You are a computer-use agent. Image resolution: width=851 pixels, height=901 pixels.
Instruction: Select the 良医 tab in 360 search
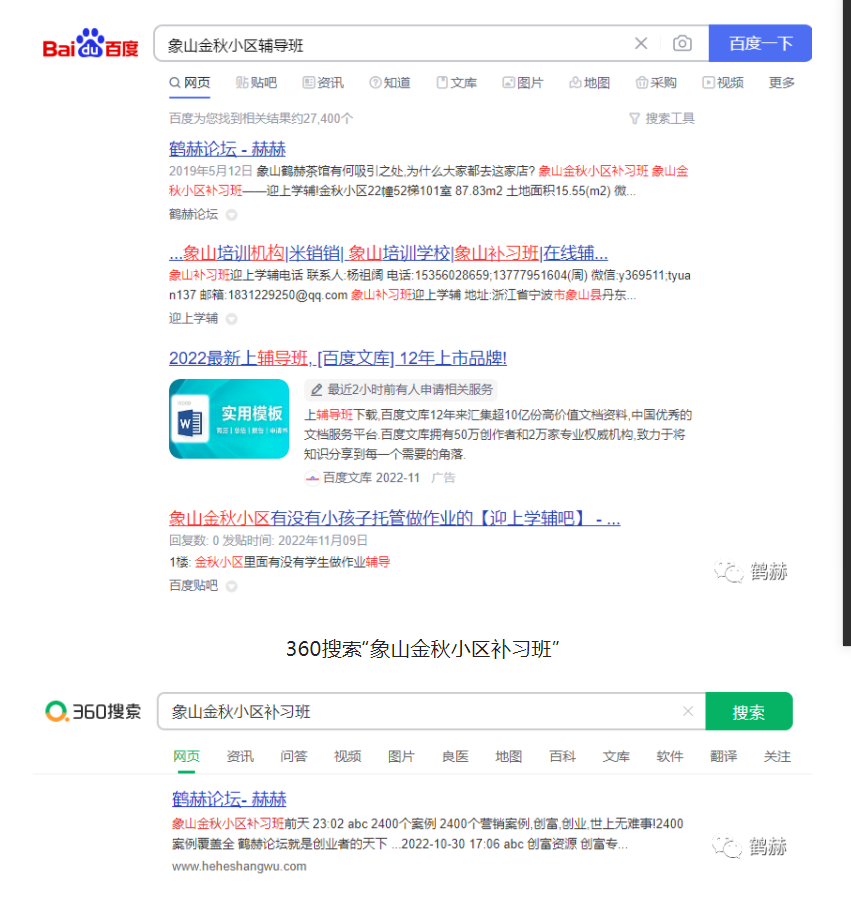pyautogui.click(x=455, y=757)
